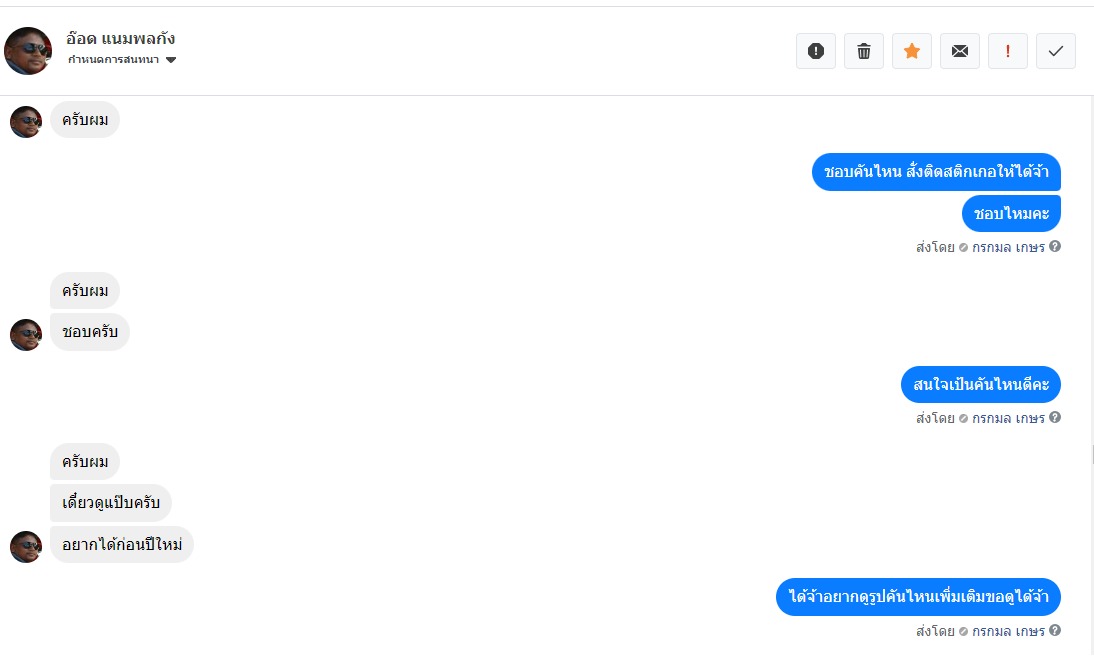Toggle the orange star on this conversation
The height and width of the screenshot is (657, 1094).
click(x=912, y=51)
